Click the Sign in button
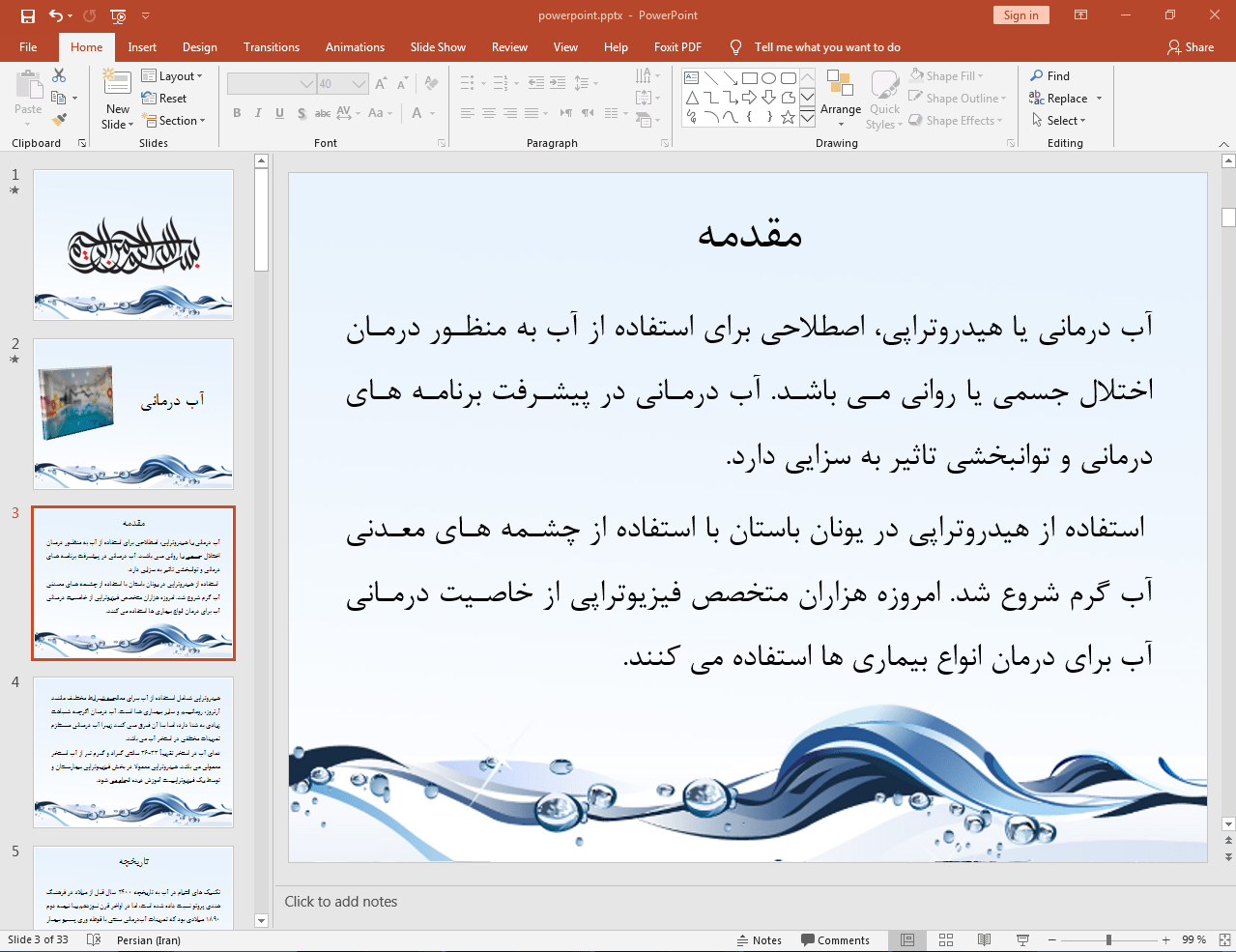This screenshot has height=952, width=1236. coord(1020,15)
